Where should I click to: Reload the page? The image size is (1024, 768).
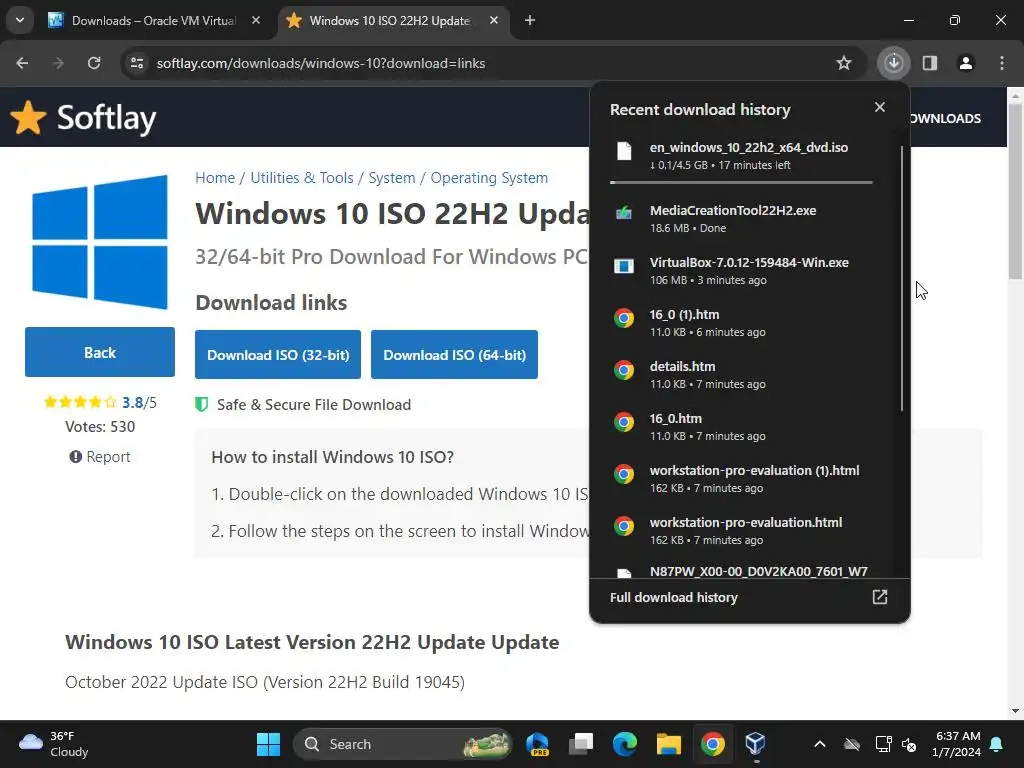[94, 63]
